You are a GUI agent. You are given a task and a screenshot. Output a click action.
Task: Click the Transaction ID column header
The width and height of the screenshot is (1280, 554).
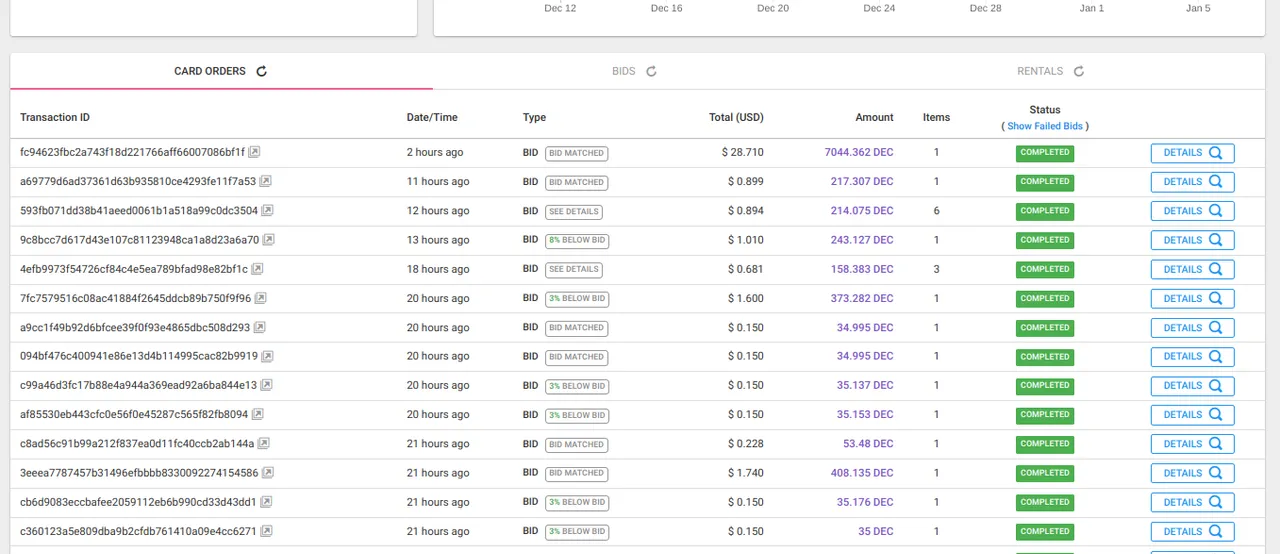[55, 117]
